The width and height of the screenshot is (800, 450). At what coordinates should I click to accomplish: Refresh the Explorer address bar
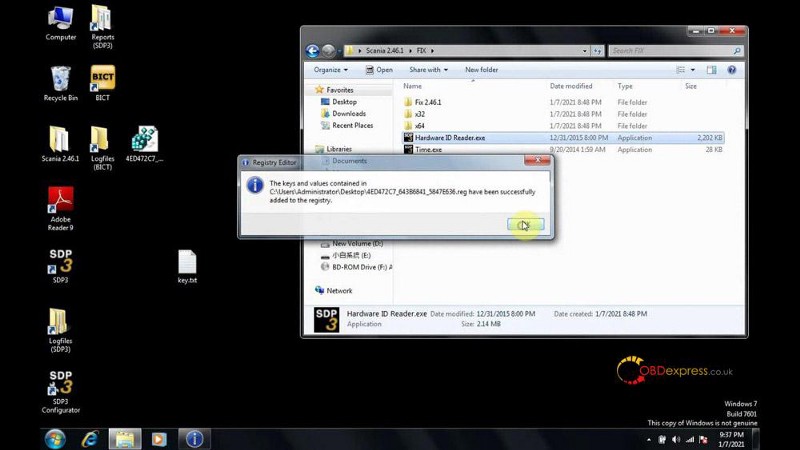597,51
